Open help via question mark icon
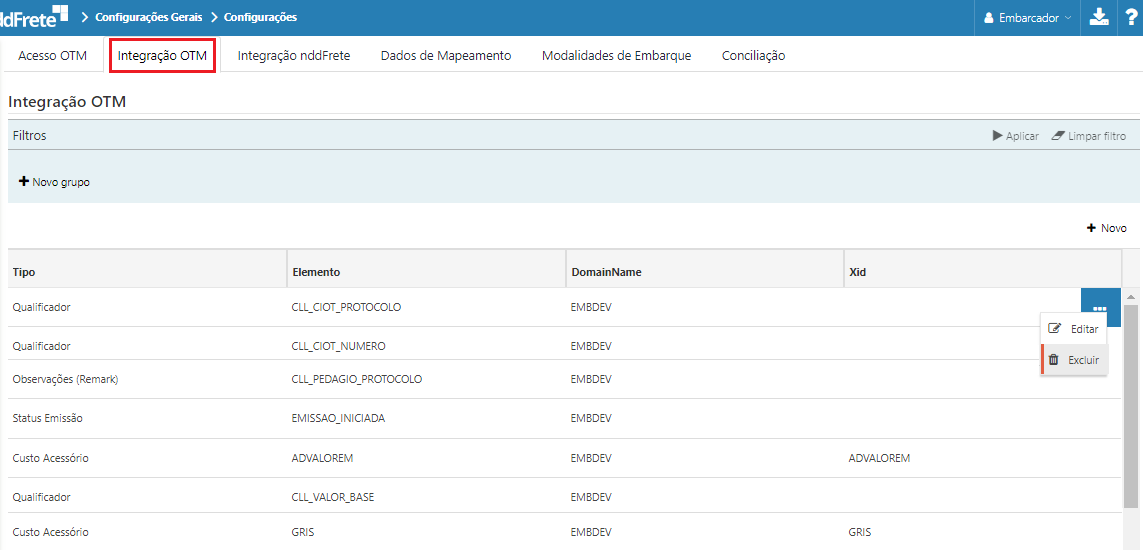 [1131, 17]
